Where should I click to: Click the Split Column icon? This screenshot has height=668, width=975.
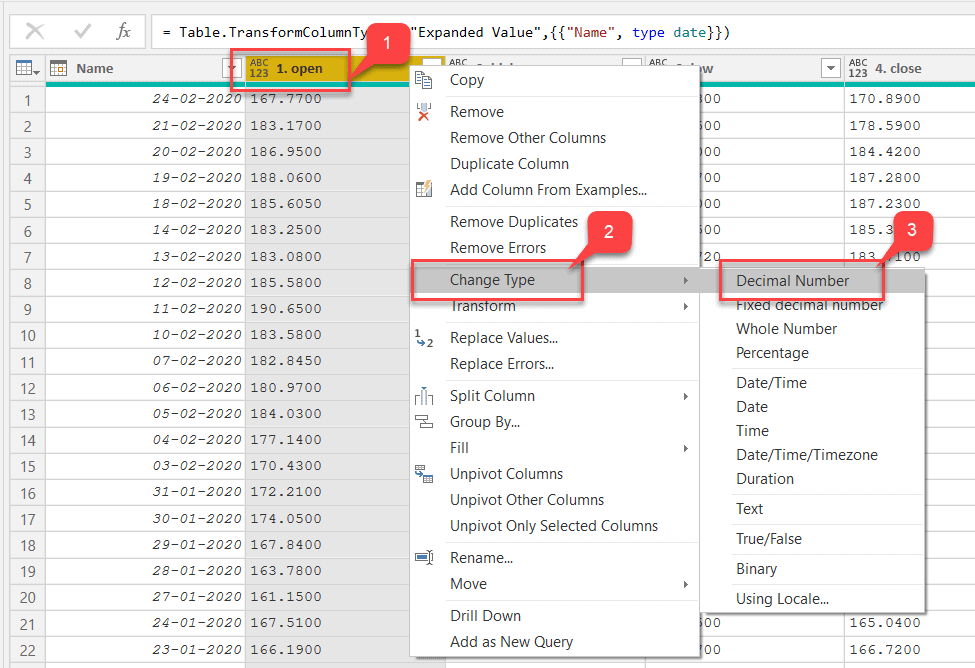tap(423, 396)
